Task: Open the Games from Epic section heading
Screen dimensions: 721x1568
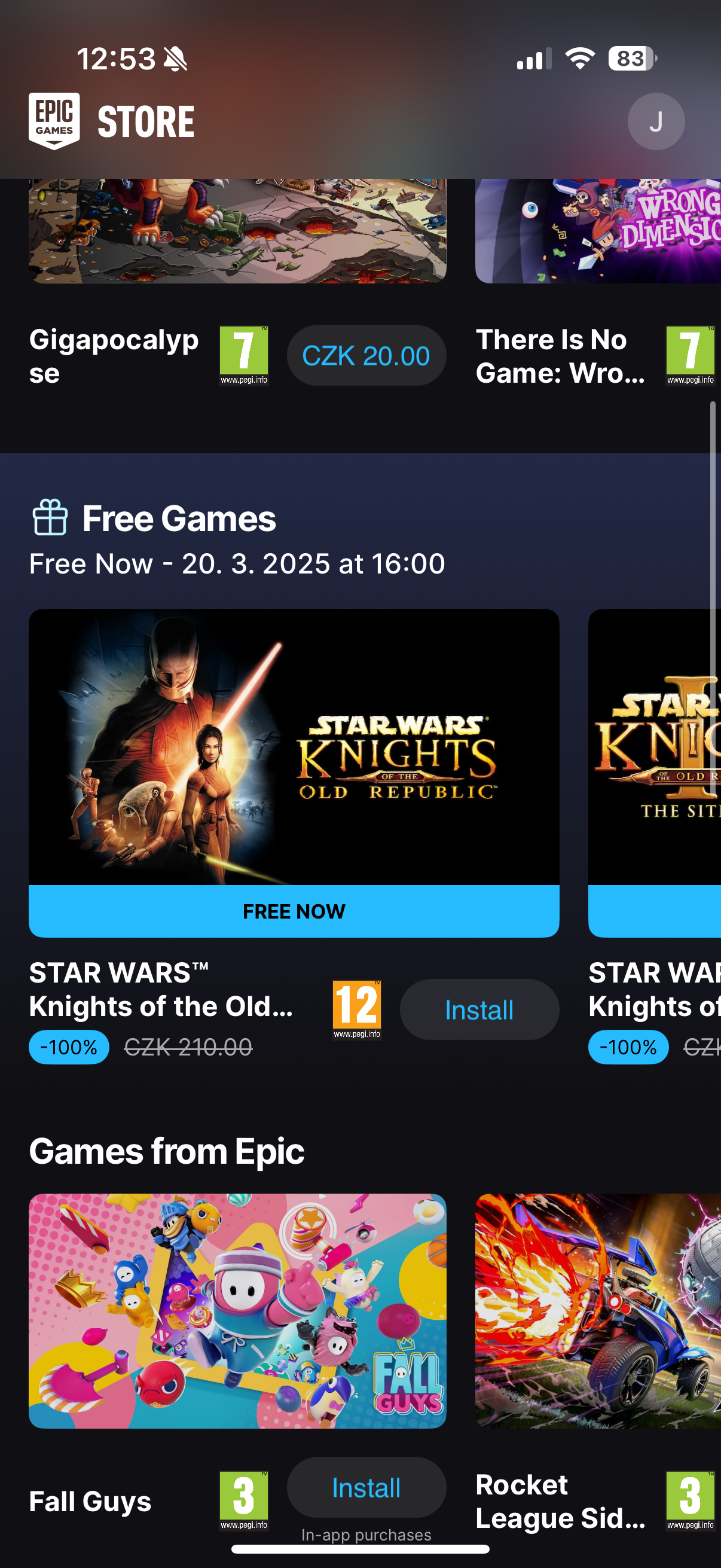Action: pyautogui.click(x=167, y=1151)
